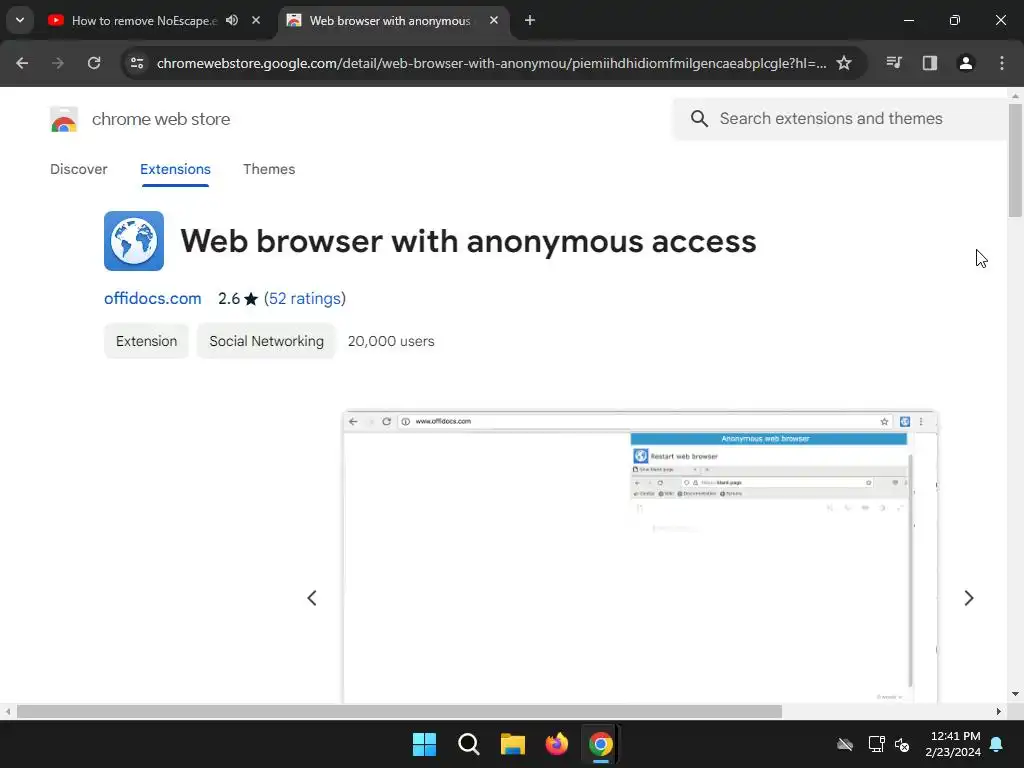Close the How to remove NoEscape tab

pyautogui.click(x=256, y=20)
